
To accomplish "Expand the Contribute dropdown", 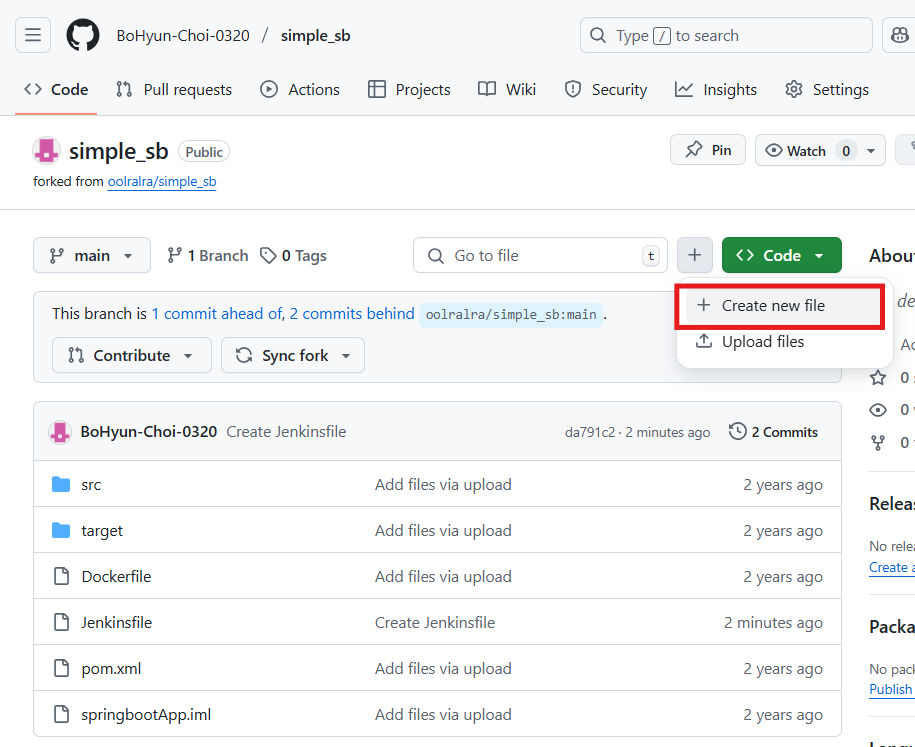I will (131, 355).
